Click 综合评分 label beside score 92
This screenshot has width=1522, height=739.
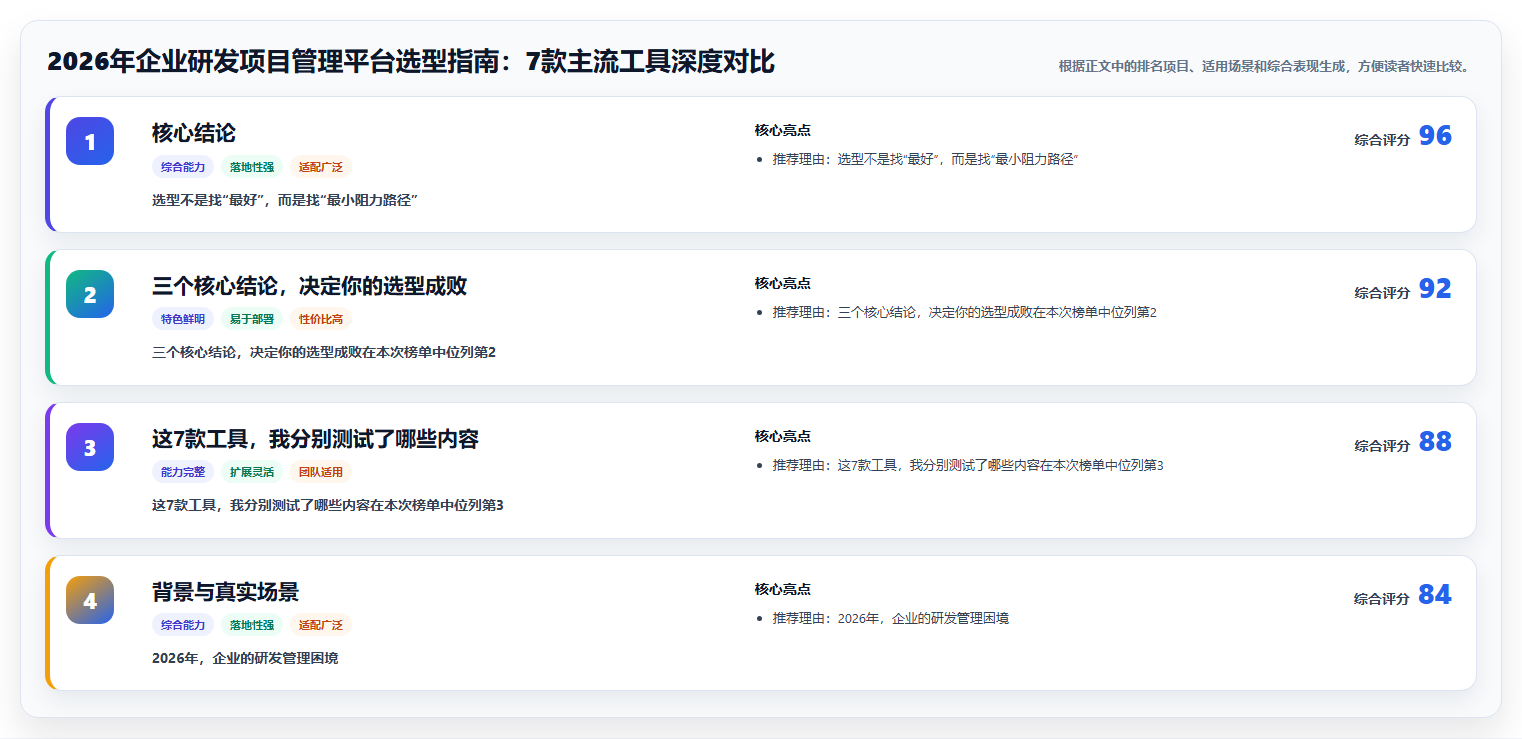coord(1382,293)
